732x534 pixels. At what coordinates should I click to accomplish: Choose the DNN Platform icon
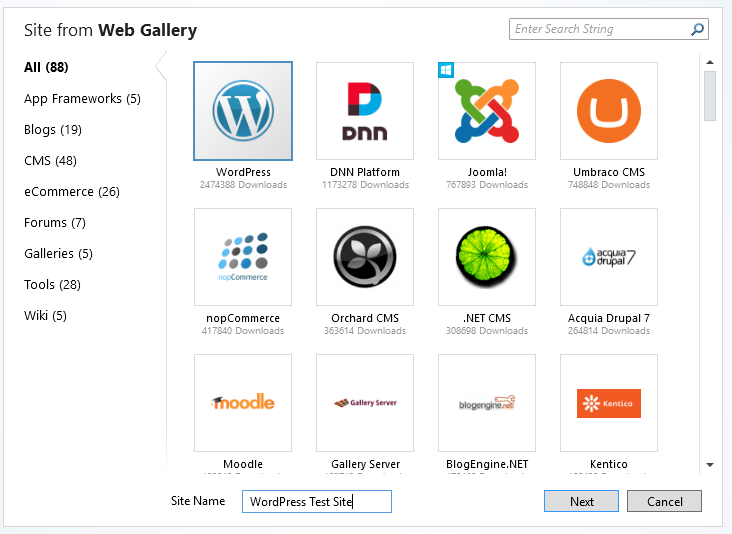tap(365, 111)
